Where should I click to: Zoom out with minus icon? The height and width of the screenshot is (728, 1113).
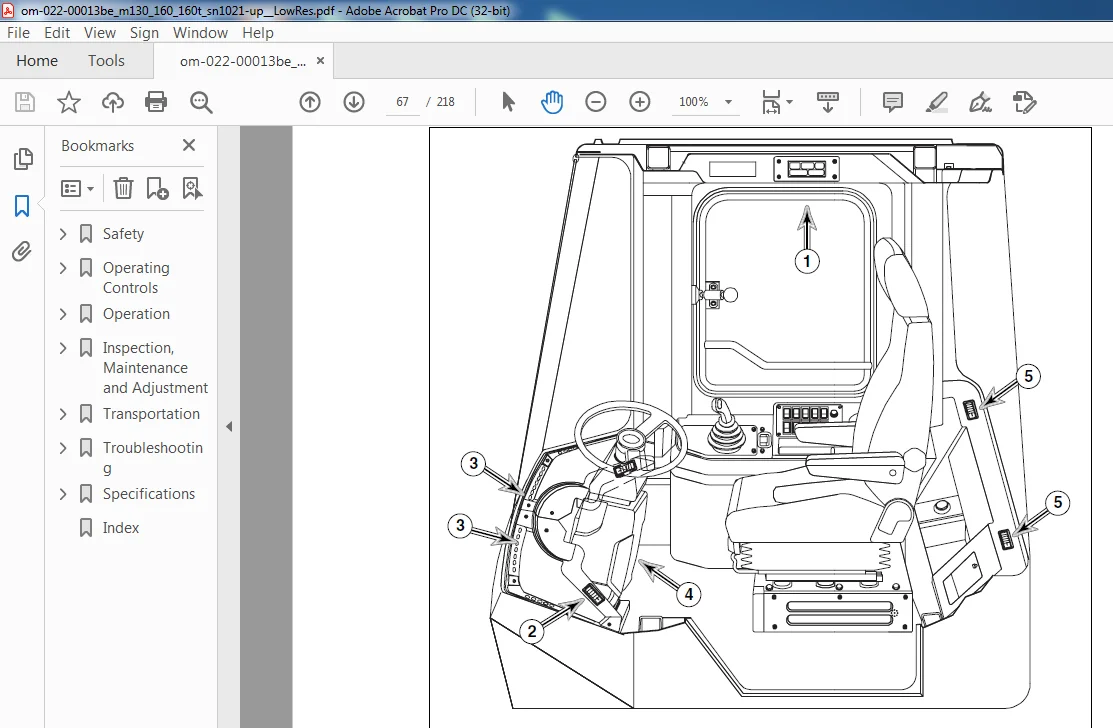tap(596, 102)
